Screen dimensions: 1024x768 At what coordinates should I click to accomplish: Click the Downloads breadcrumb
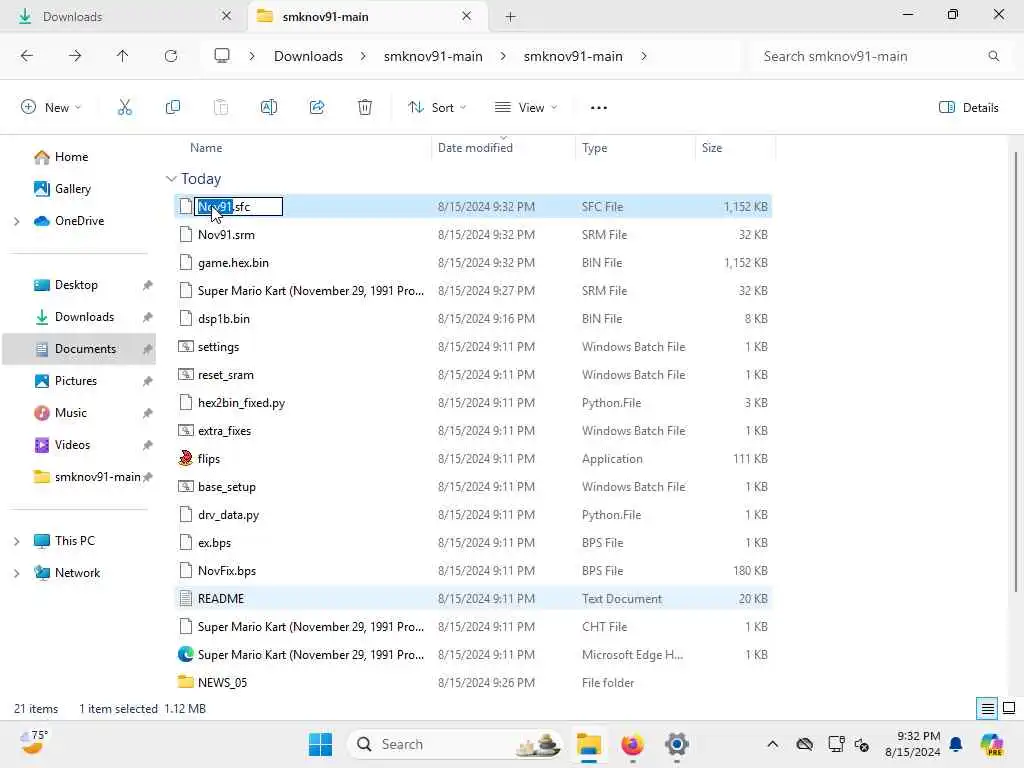308,56
